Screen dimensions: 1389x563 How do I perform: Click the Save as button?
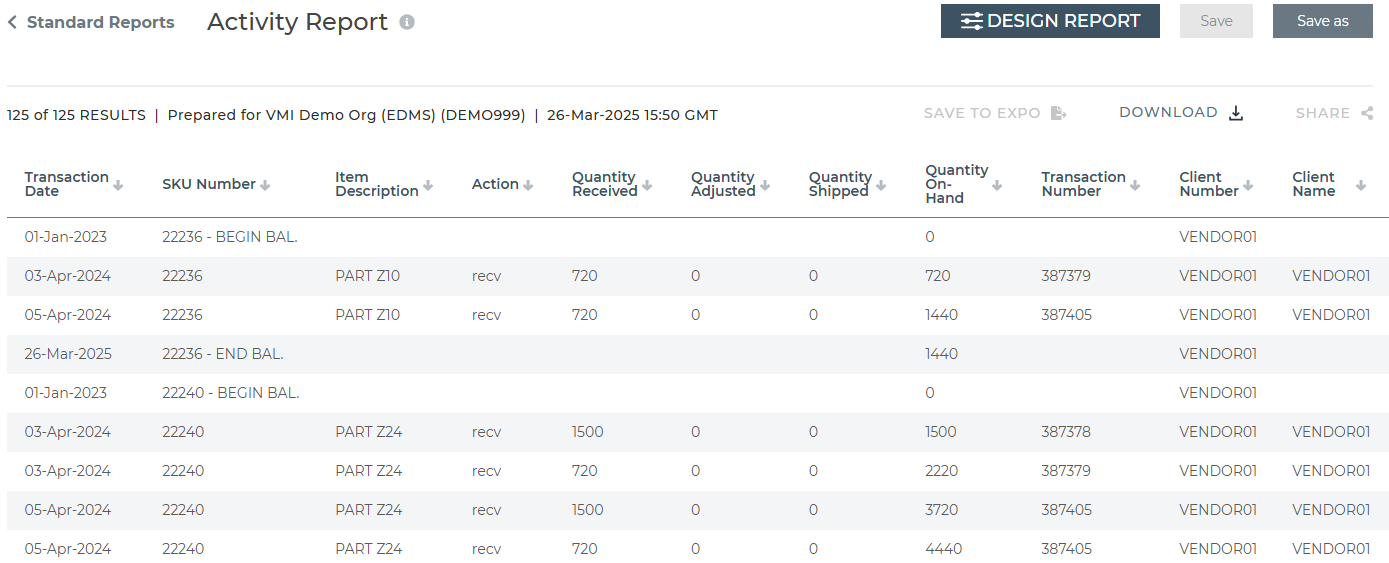pyautogui.click(x=1322, y=21)
